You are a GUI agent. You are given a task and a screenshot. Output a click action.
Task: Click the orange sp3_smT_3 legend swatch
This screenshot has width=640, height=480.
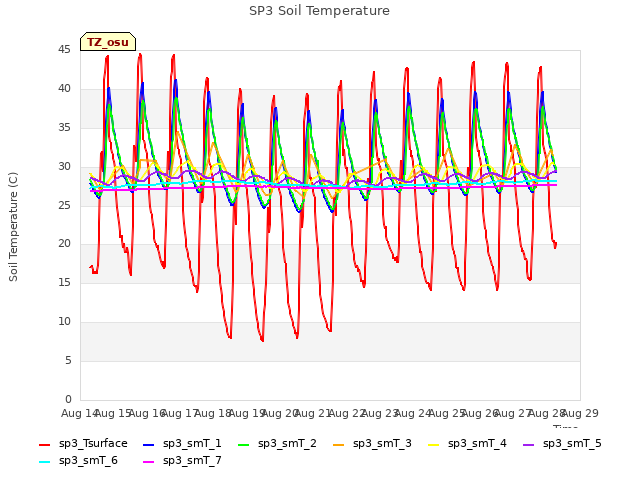pos(339,444)
